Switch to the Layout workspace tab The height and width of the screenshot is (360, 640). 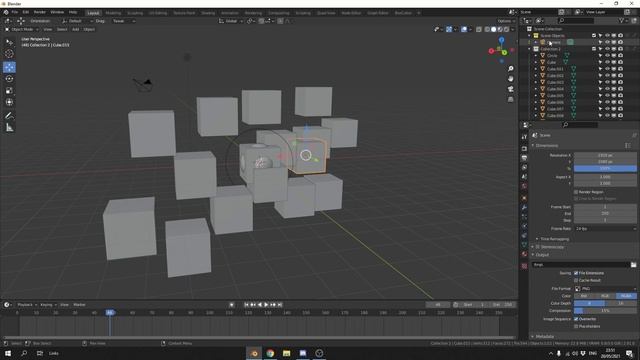pos(93,13)
